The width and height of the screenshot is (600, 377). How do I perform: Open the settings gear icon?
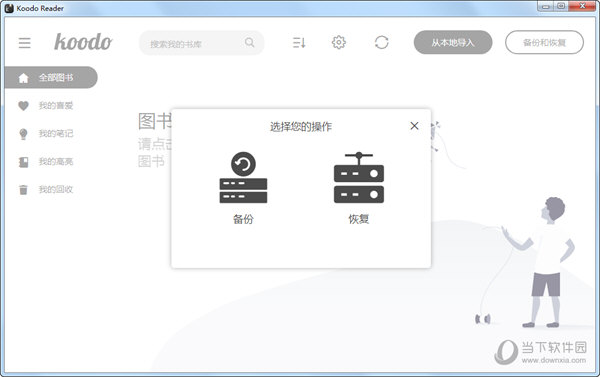coord(339,42)
